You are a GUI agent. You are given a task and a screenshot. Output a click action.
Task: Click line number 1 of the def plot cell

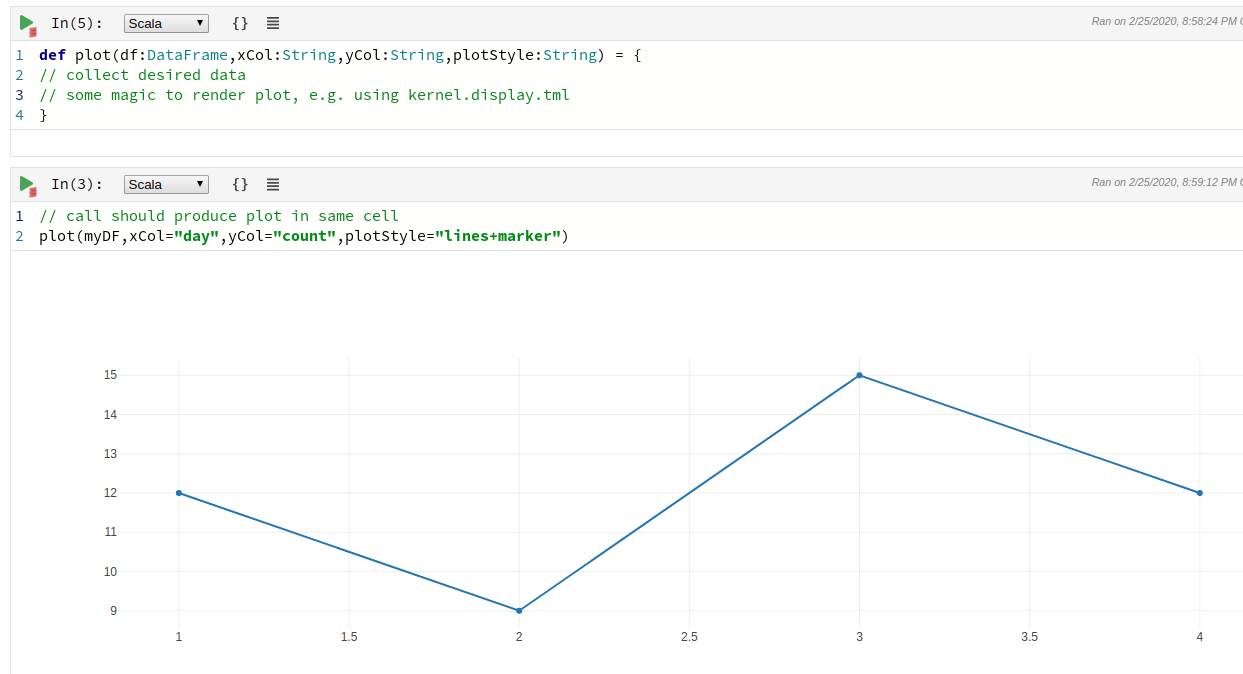[18, 55]
